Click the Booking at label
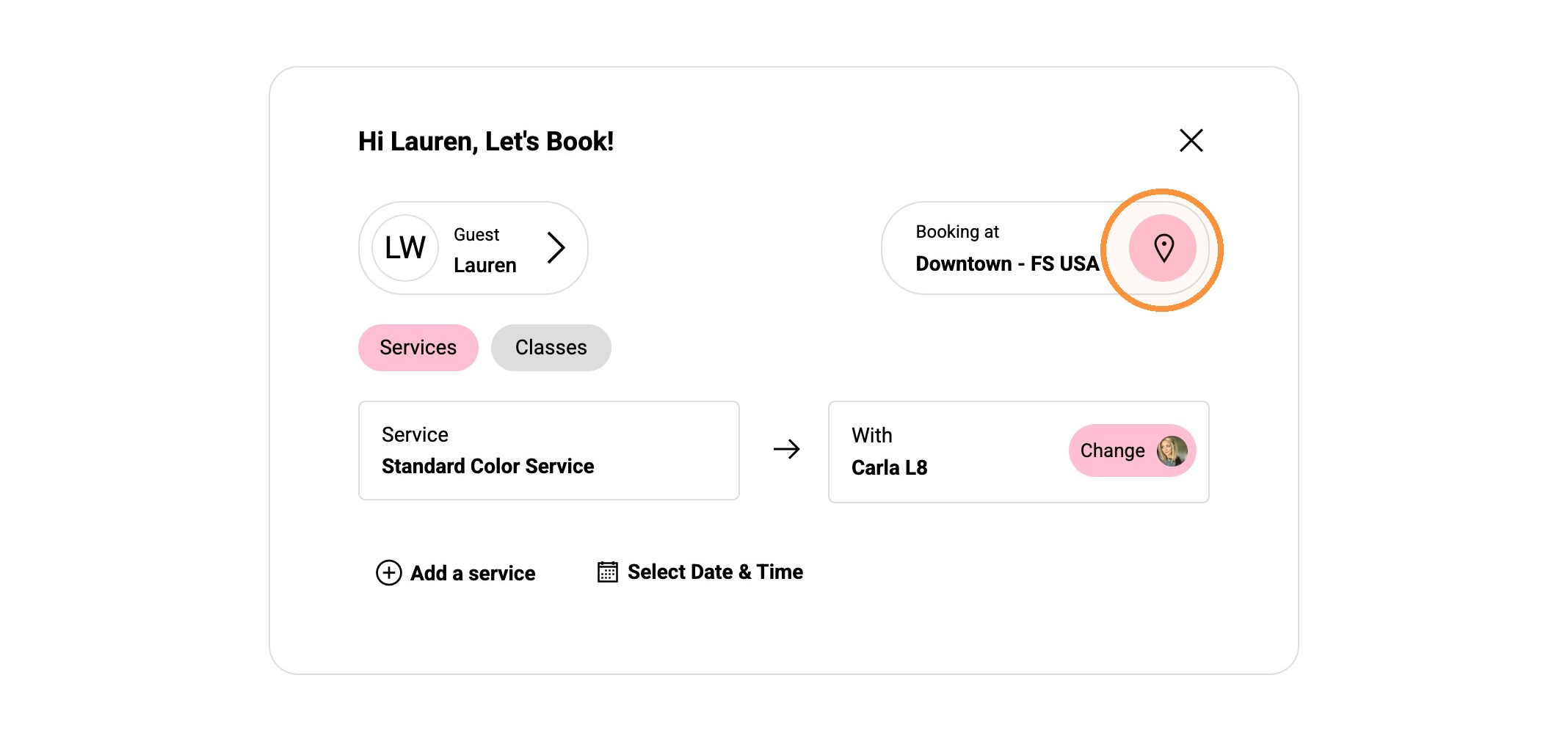 click(x=957, y=232)
